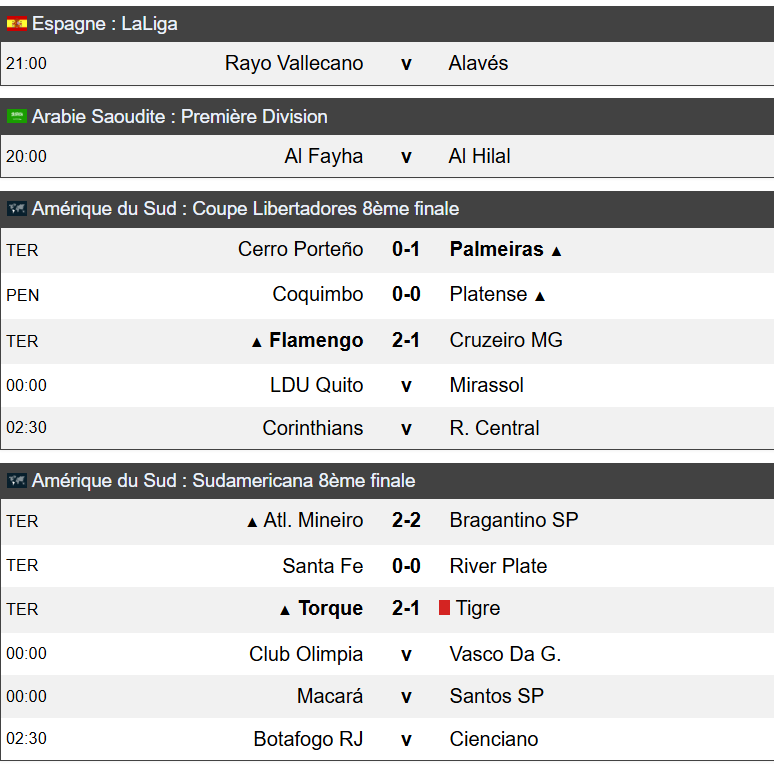This screenshot has width=774, height=764.
Task: Open the Flamengo 2-1 Cruzeiro score
Action: click(406, 340)
